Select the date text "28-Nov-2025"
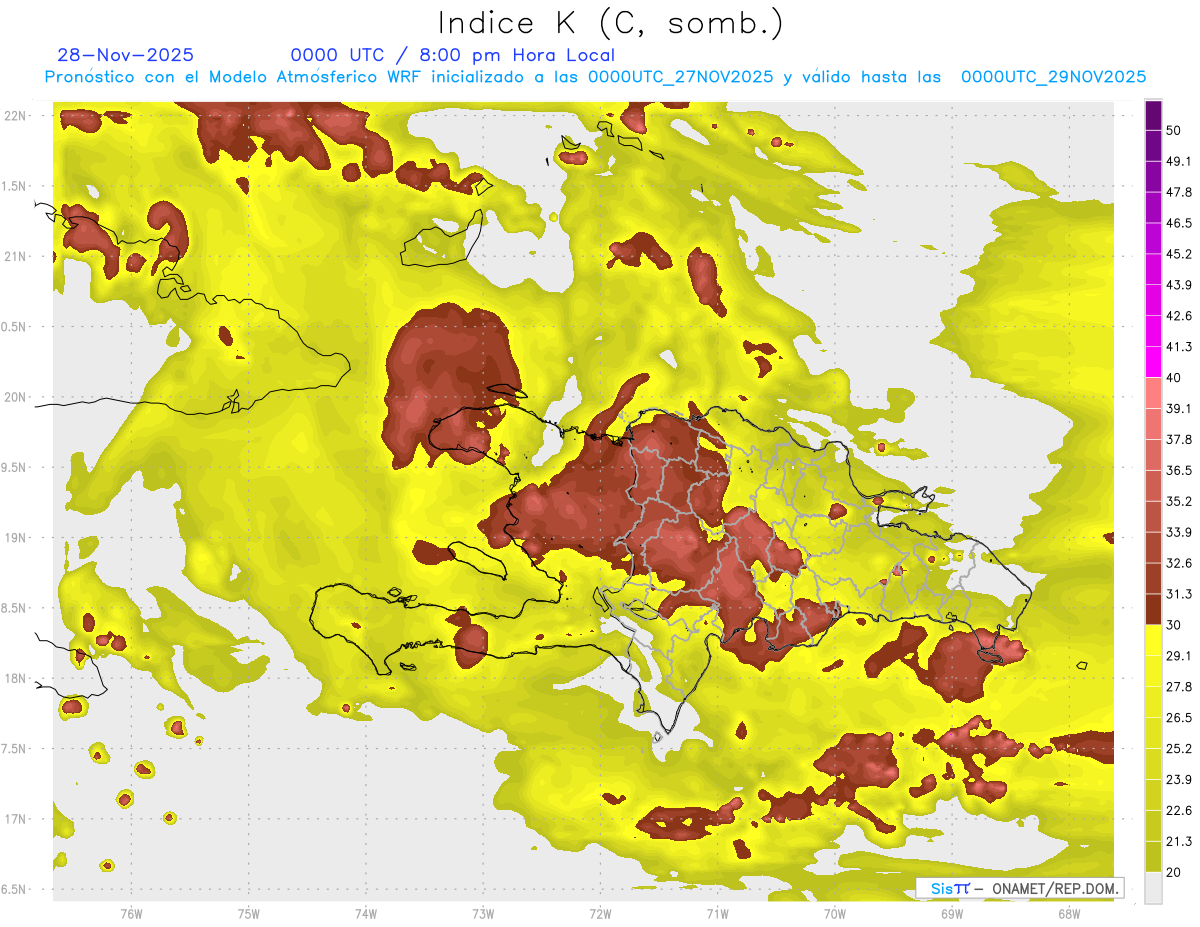The width and height of the screenshot is (1200, 927). [x=126, y=55]
